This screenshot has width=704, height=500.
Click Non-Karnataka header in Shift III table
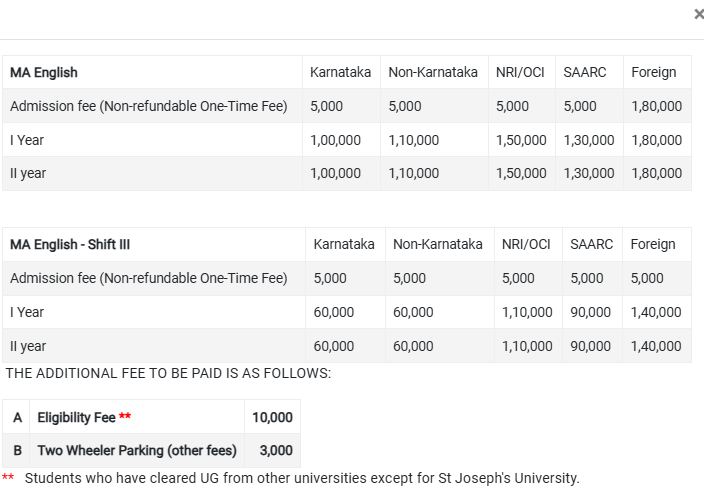click(437, 245)
